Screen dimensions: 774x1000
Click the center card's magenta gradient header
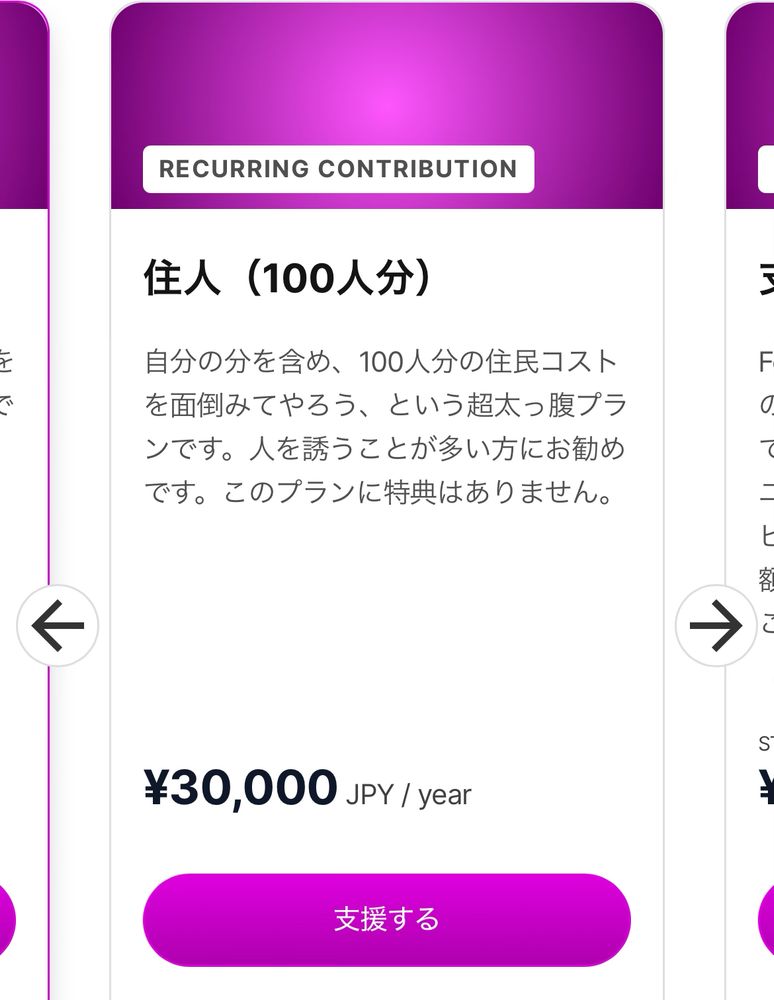click(387, 105)
